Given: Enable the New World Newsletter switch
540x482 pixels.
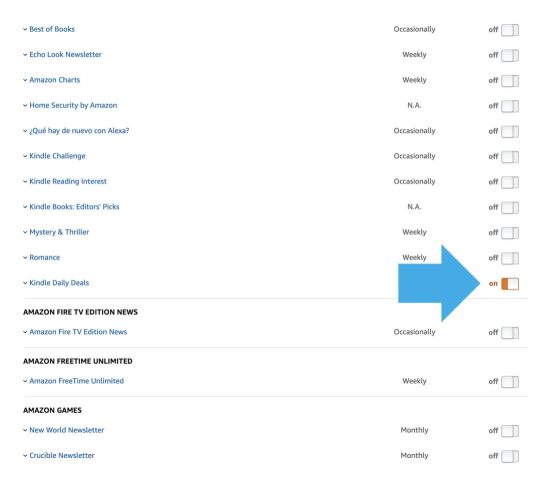Looking at the screenshot, I should click(510, 431).
